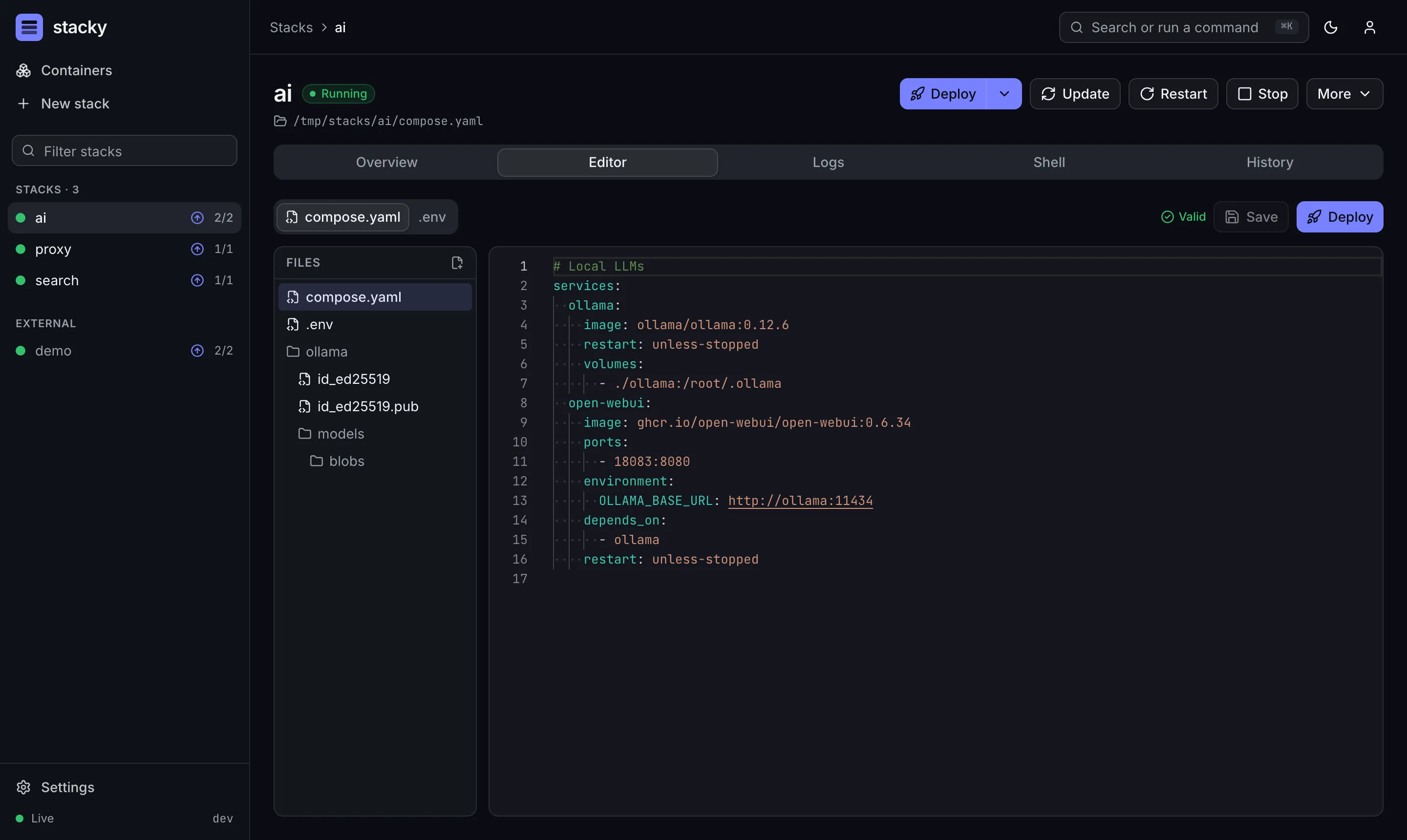Click the 'OLLAMA_BASE_URL' key
The image size is (1407, 840).
[656, 501]
